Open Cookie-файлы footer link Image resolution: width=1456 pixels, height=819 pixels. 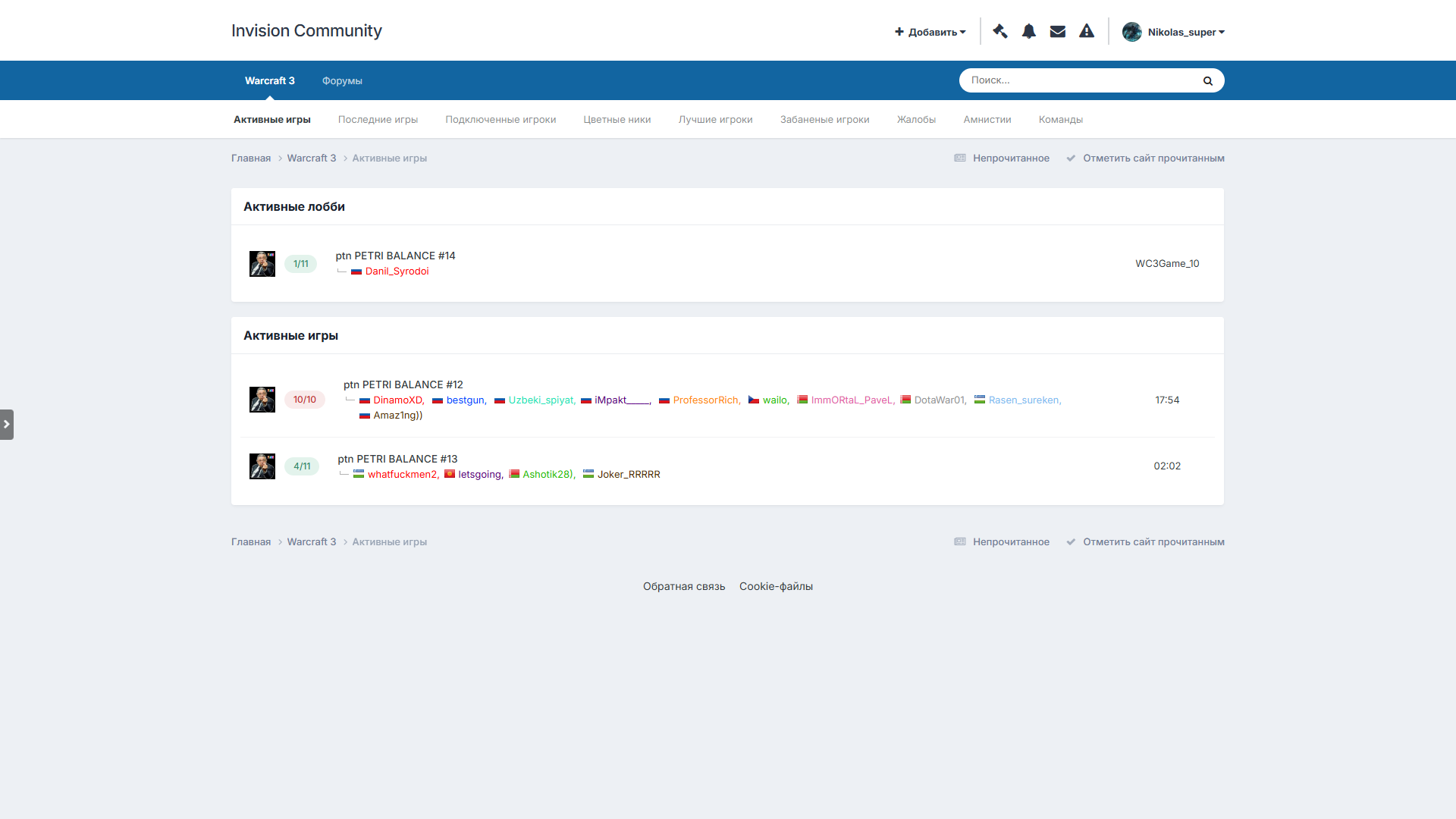click(775, 586)
